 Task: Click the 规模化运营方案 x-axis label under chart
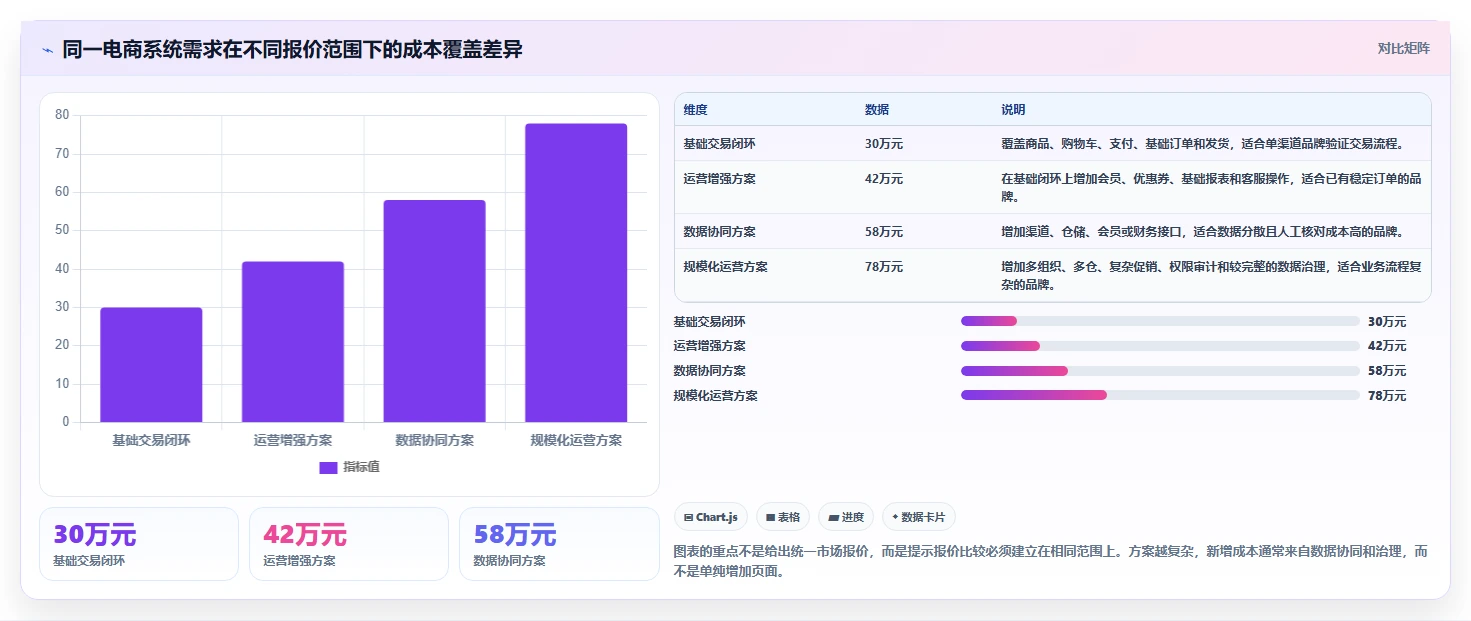[x=576, y=440]
